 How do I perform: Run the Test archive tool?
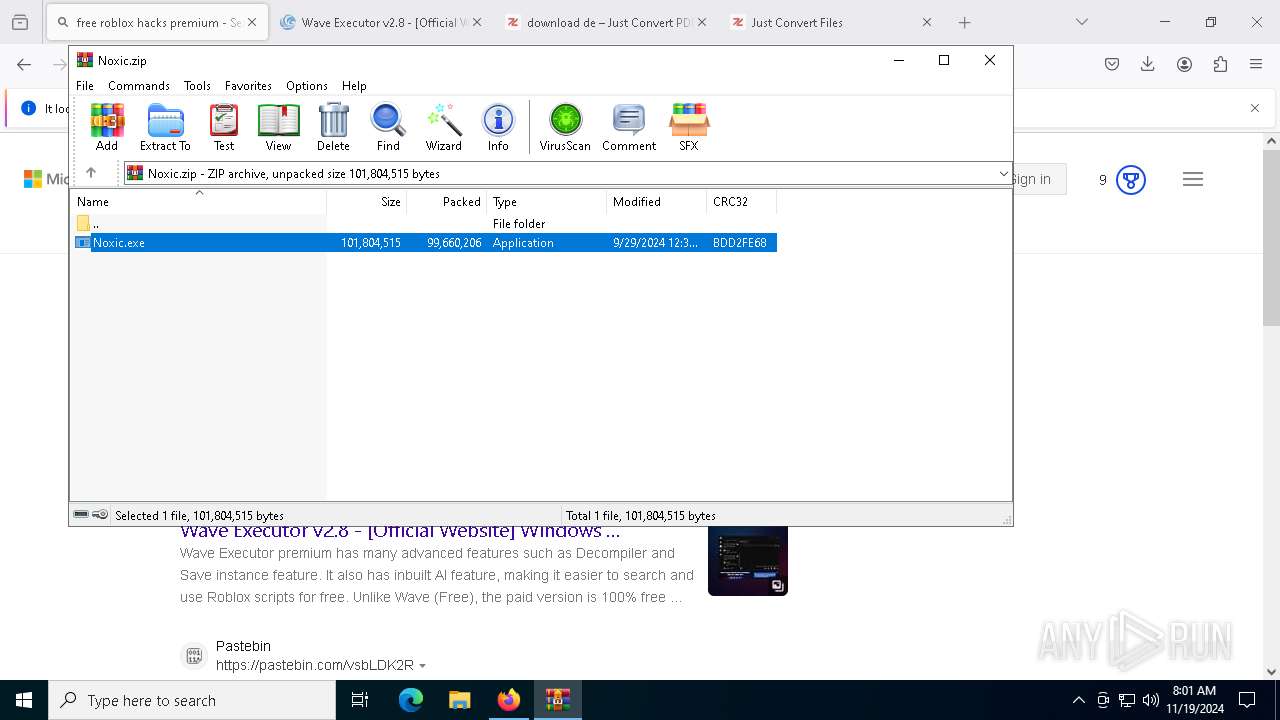click(224, 127)
